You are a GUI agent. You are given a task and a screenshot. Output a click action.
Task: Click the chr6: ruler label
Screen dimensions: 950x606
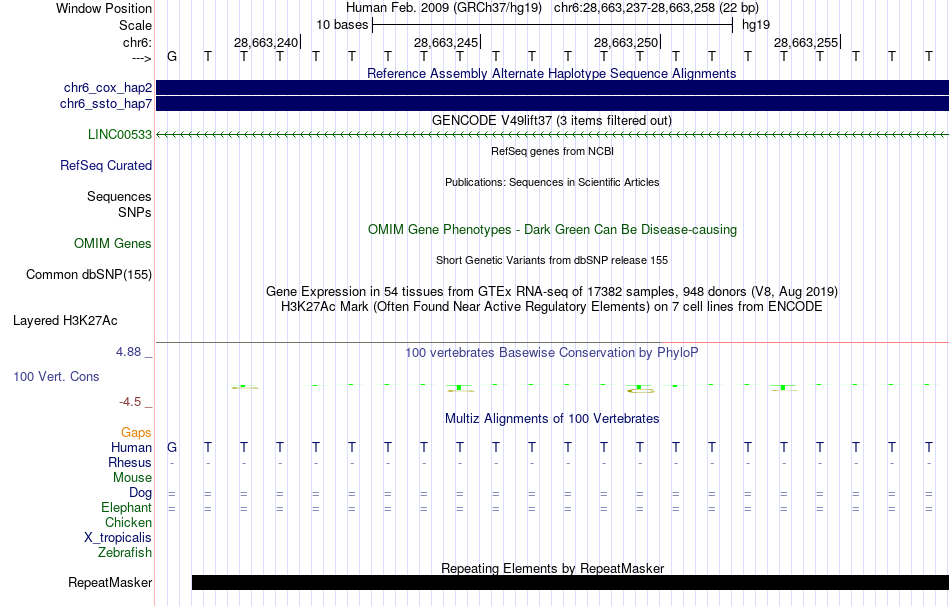(x=138, y=42)
